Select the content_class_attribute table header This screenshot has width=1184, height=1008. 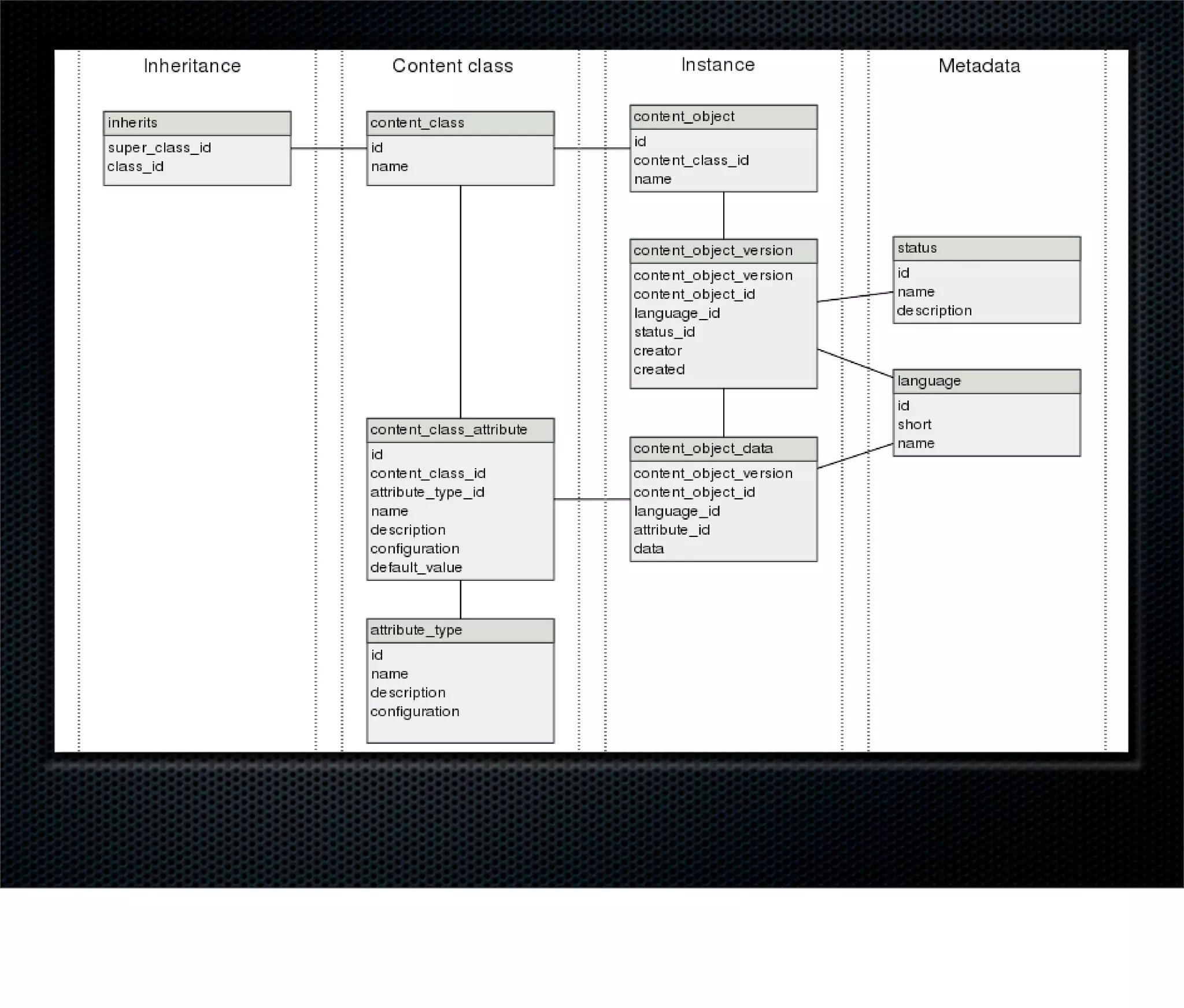[x=460, y=430]
